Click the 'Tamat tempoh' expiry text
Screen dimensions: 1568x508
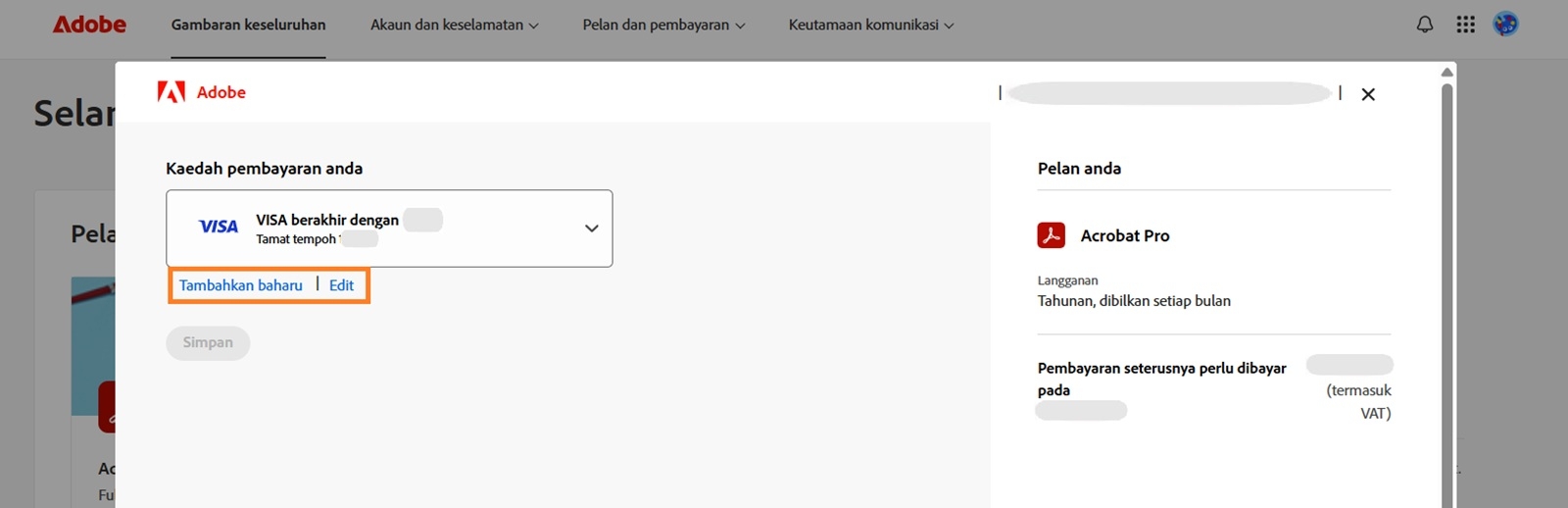[x=296, y=239]
